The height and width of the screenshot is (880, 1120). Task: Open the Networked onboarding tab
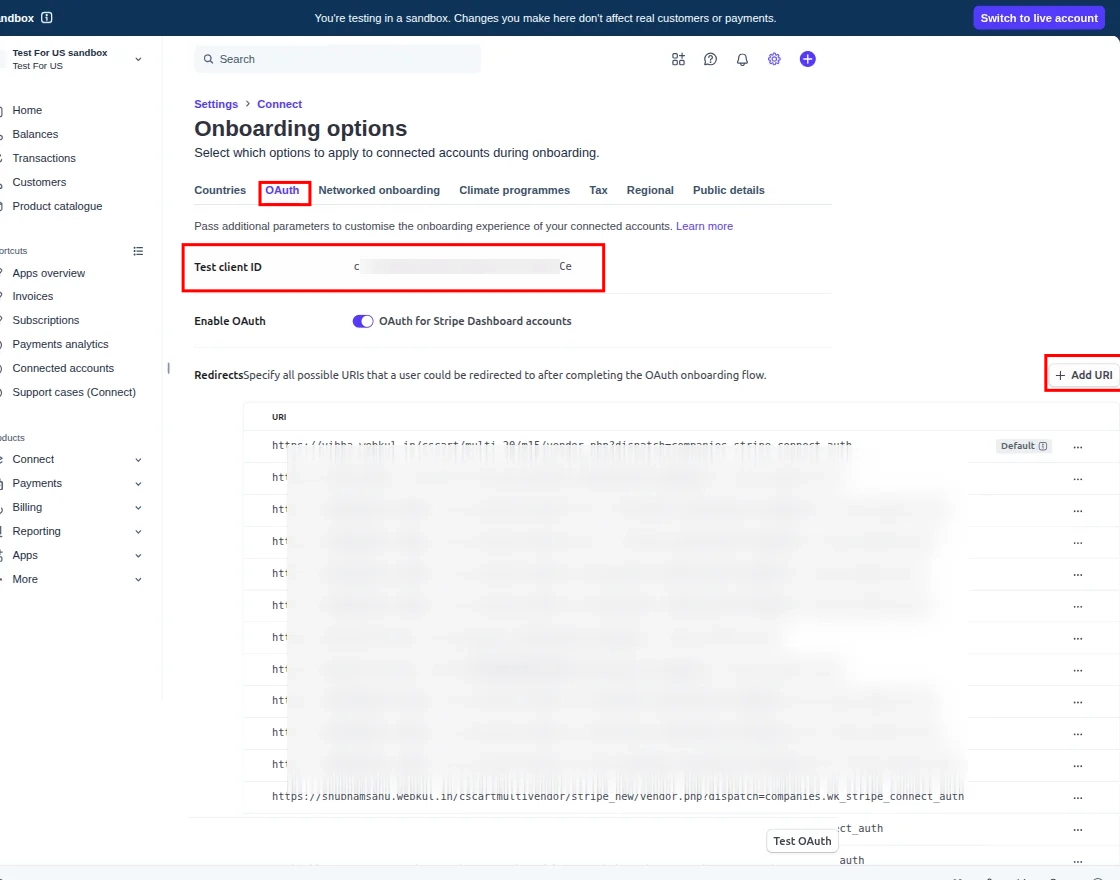pos(379,190)
